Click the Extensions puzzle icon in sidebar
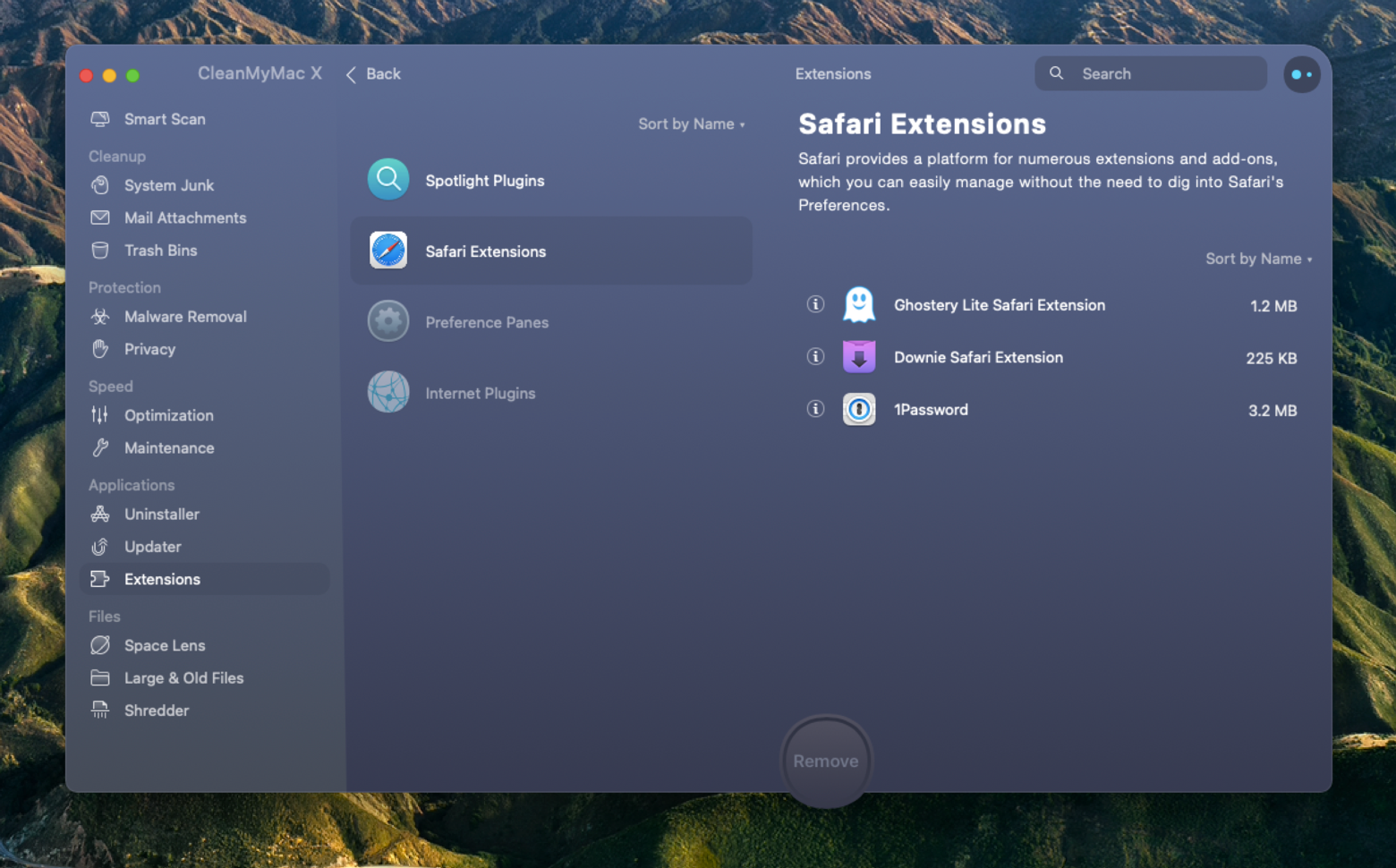Screen dimensions: 1396x868 (100, 579)
